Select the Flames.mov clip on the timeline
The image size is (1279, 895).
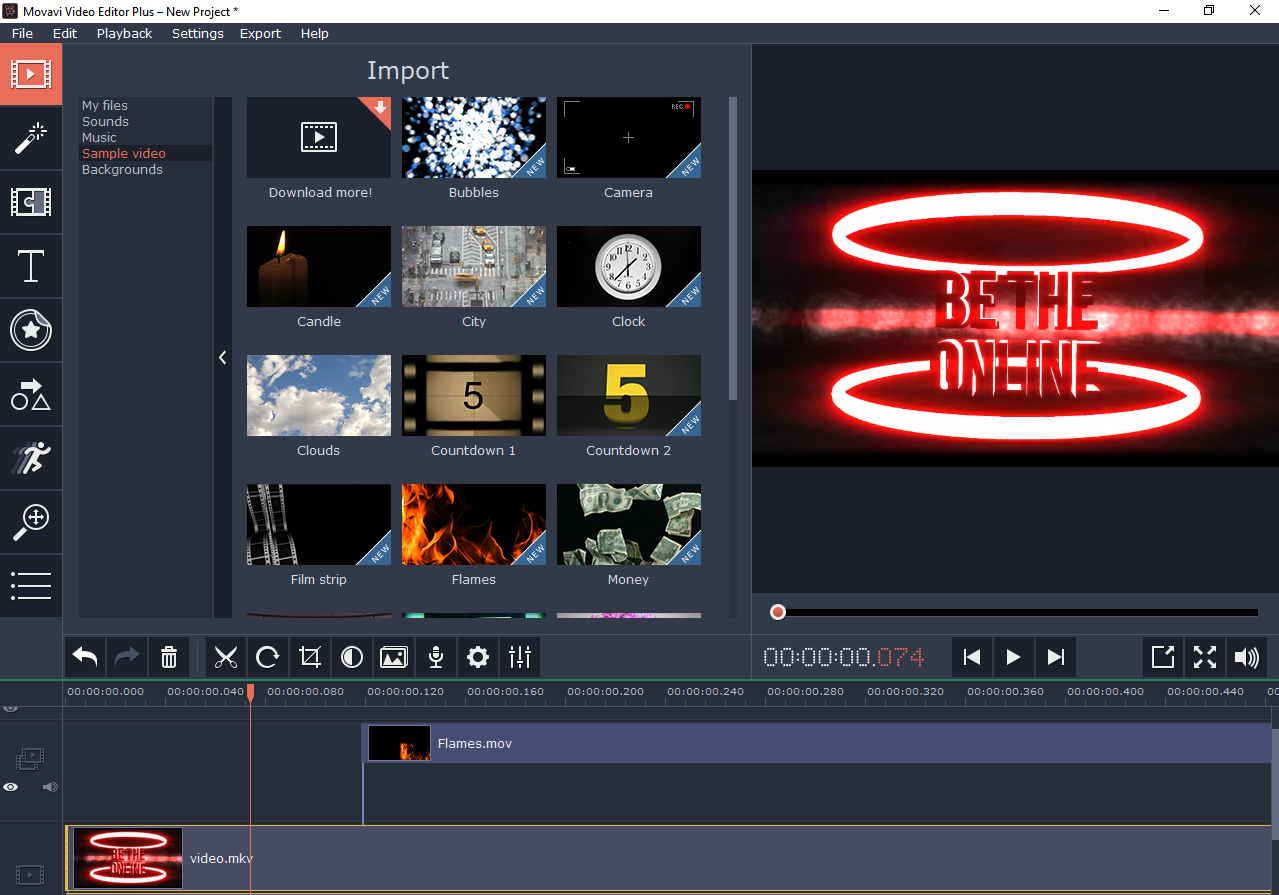[600, 743]
